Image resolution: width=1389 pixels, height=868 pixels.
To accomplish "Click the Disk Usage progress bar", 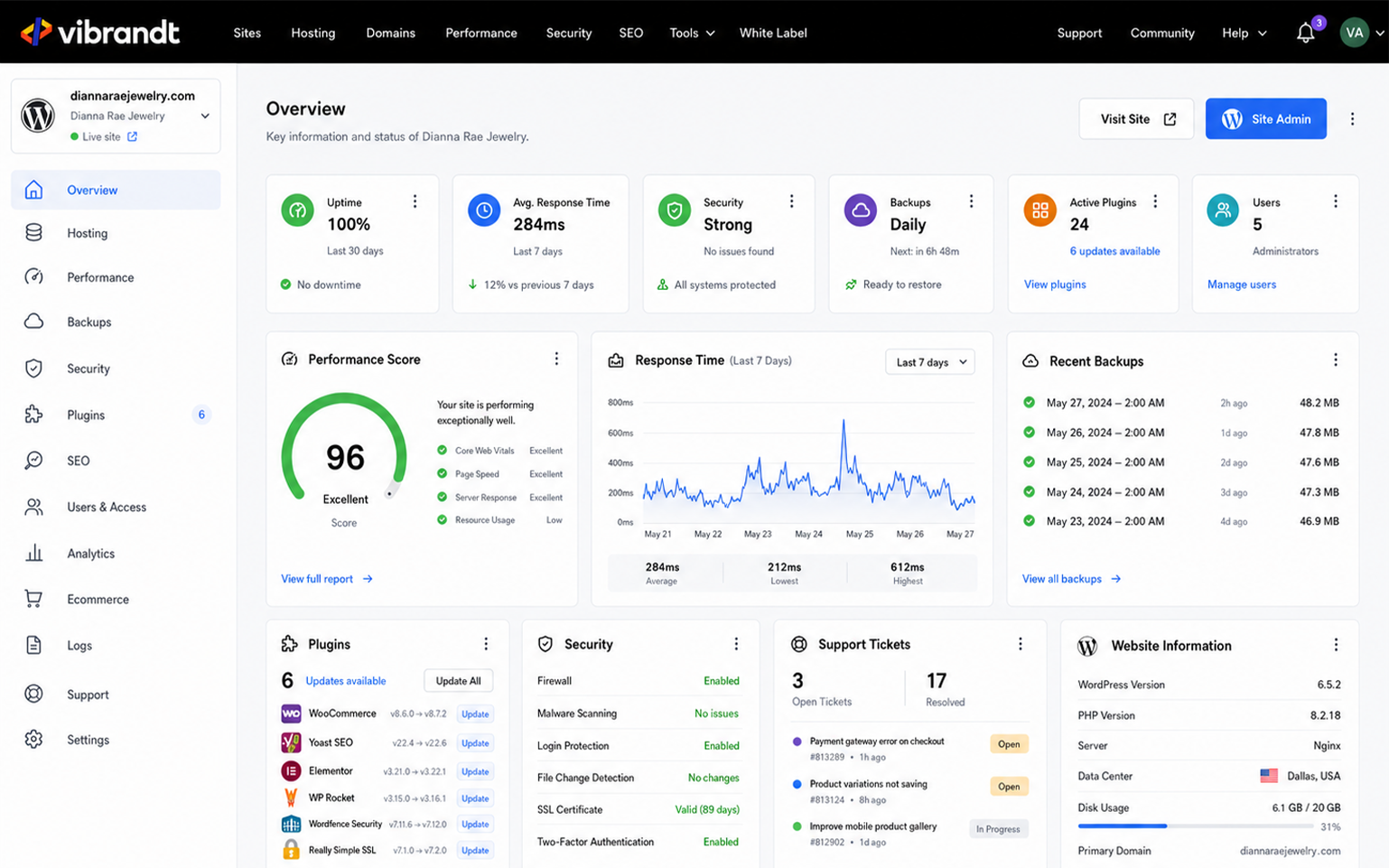I will coord(1194,826).
